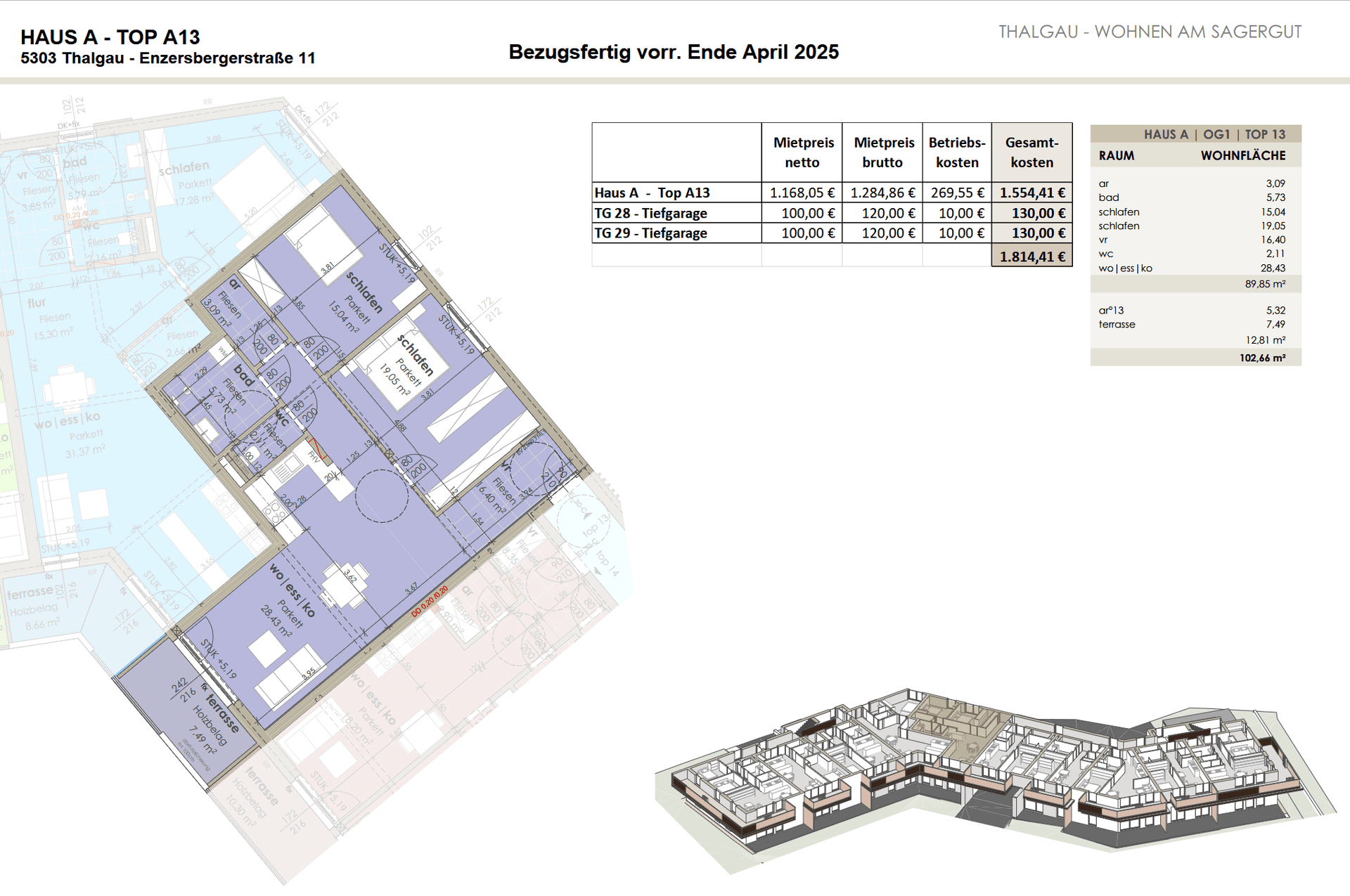This screenshot has height=896, width=1350.
Task: Select the operating cost '269,55 €'
Action: coord(958,193)
